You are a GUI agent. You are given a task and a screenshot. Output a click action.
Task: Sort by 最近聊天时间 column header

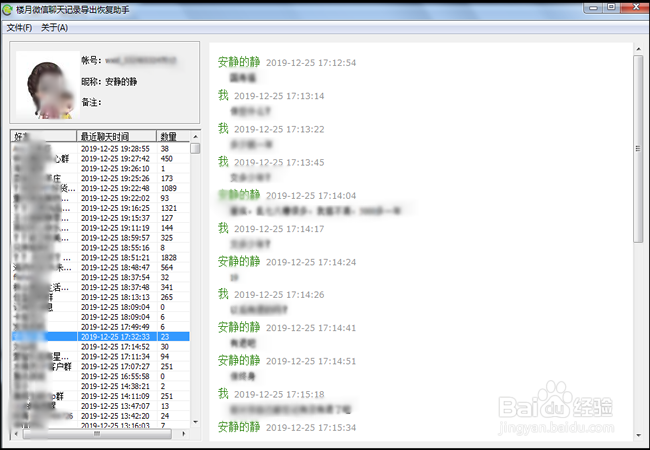pyautogui.click(x=116, y=136)
